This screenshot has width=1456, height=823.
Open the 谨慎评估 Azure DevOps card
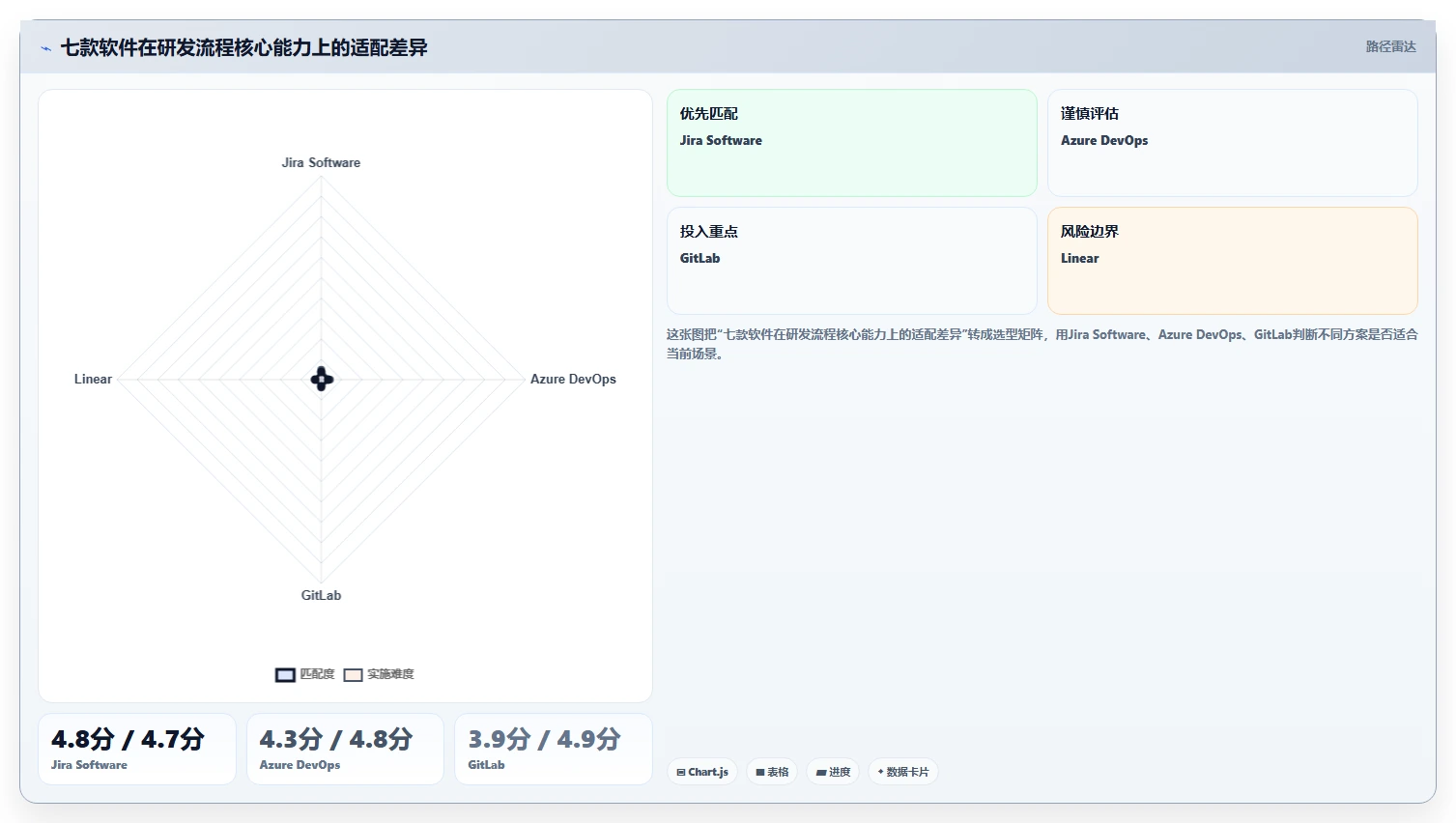coord(1232,143)
